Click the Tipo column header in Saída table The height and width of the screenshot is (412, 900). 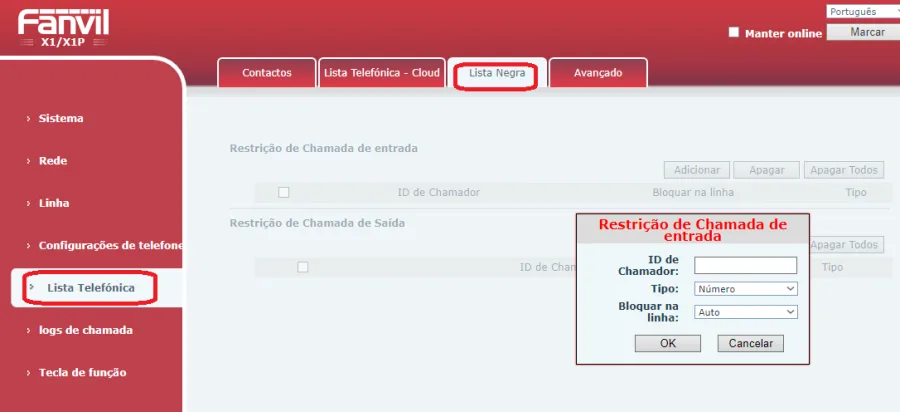click(x=832, y=267)
